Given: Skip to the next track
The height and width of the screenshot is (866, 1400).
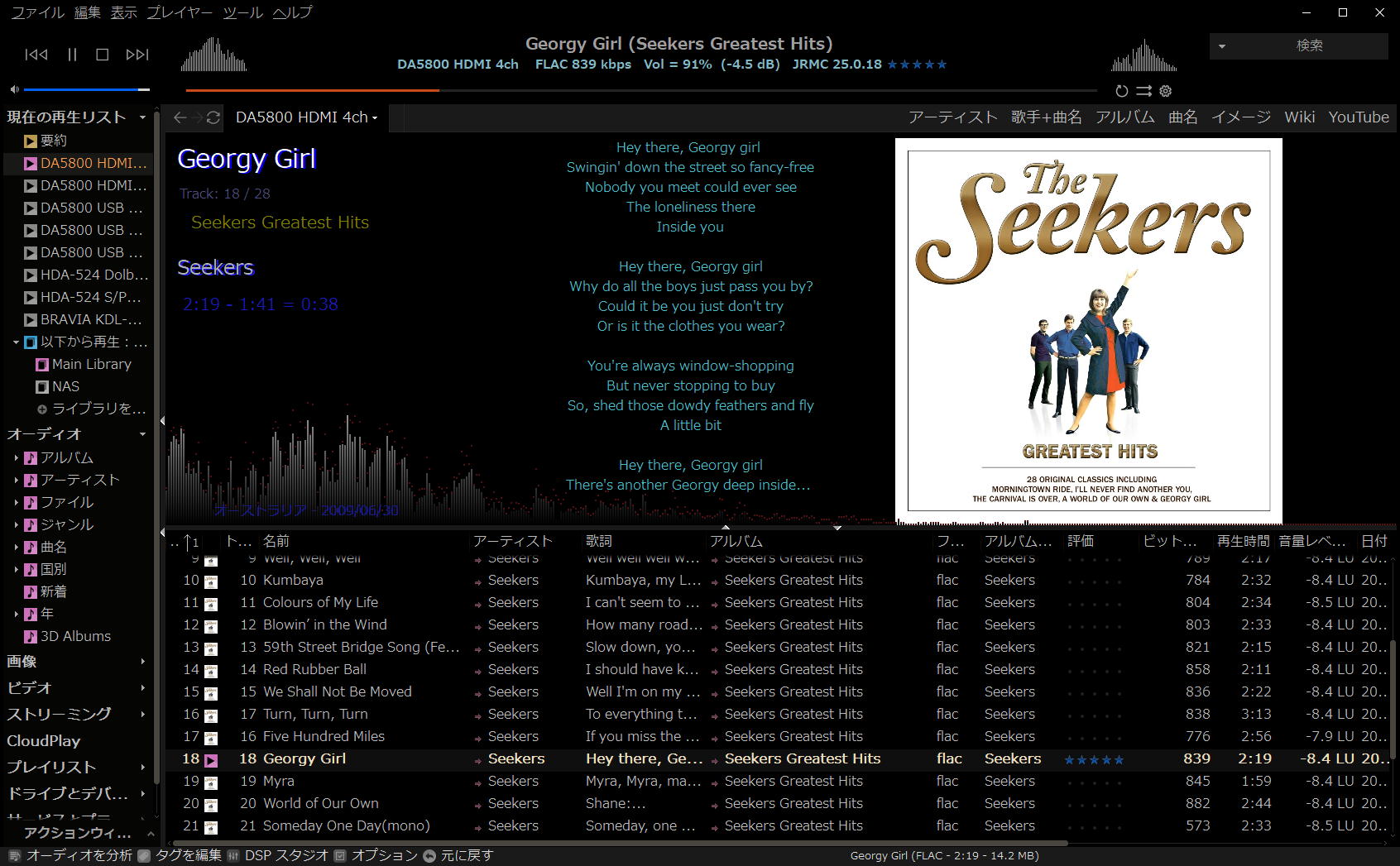Looking at the screenshot, I should point(137,55).
